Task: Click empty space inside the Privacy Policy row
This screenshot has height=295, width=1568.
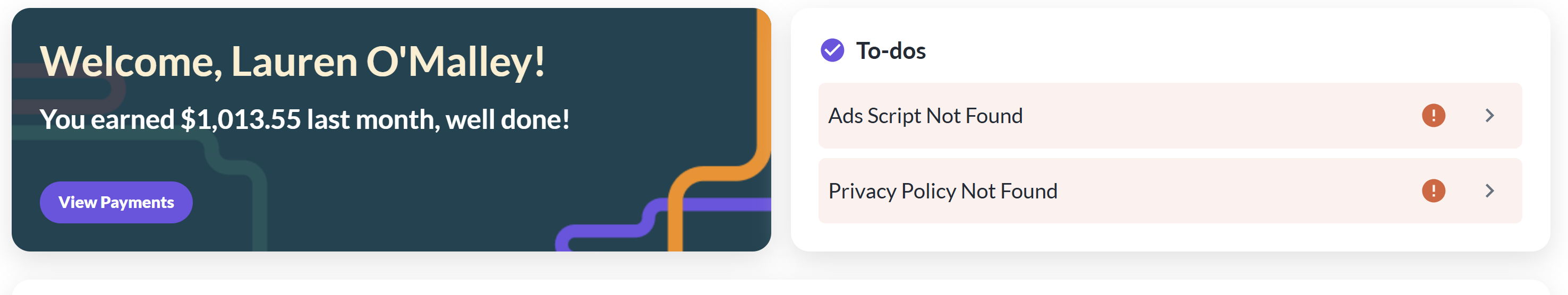Action: 1217,191
